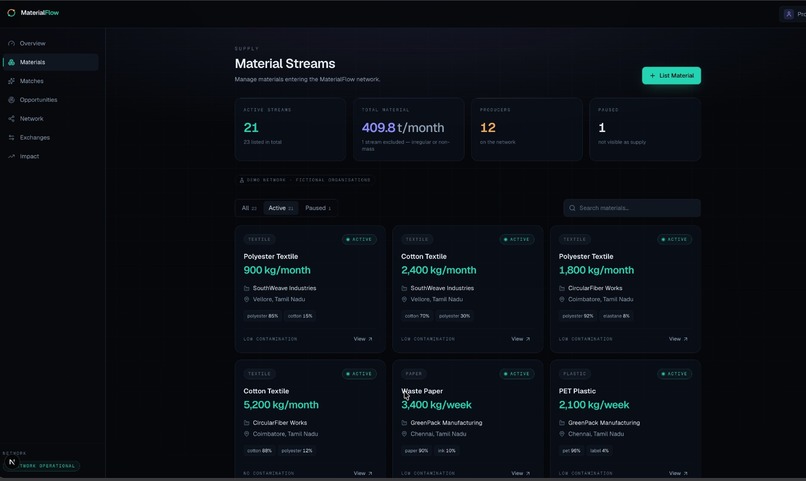Viewport: 806px width, 481px height.
Task: Open the profile avatar icon
Action: click(x=789, y=14)
